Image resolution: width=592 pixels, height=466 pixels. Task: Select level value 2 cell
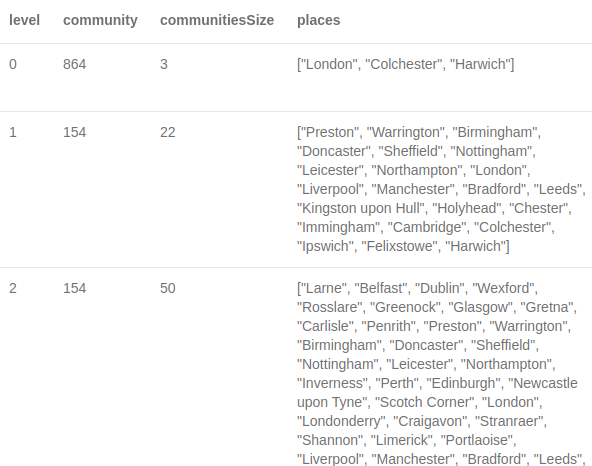(13, 289)
